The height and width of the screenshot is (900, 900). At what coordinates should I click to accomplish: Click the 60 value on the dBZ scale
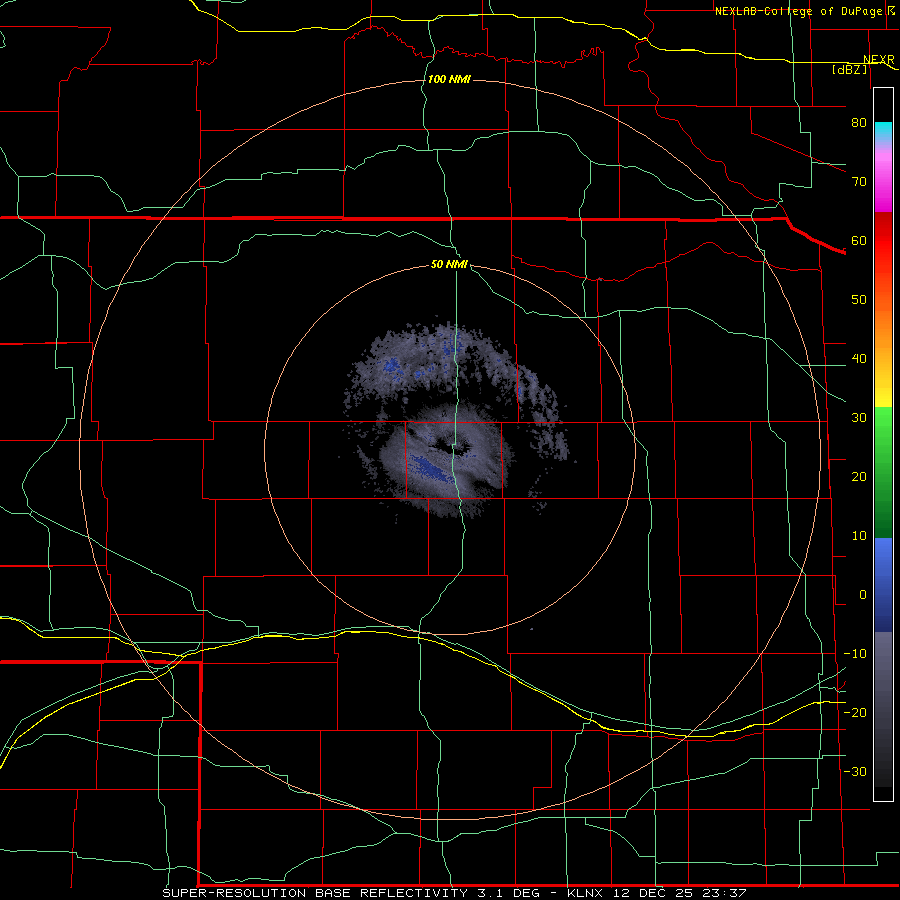pyautogui.click(x=859, y=240)
